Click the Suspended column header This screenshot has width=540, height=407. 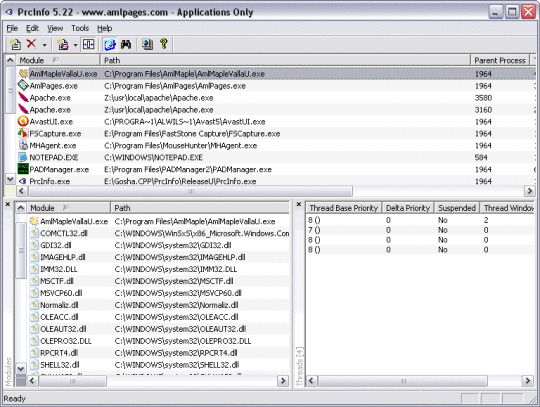457,208
